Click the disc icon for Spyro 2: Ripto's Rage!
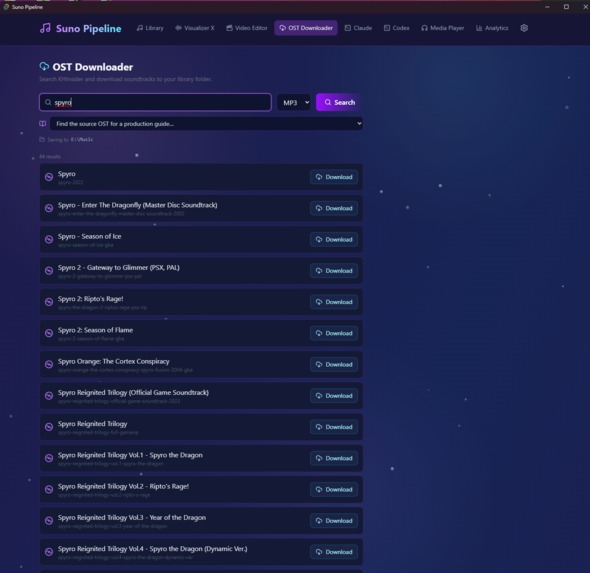This screenshot has height=573, width=590. (49, 302)
